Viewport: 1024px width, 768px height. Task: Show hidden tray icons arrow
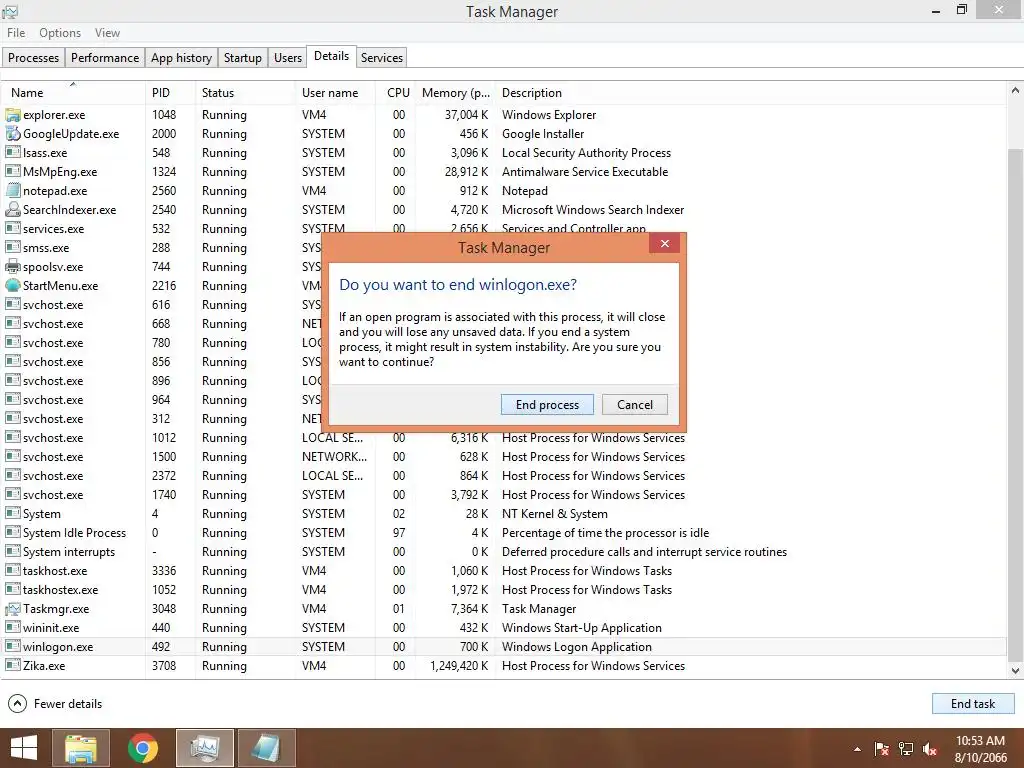pyautogui.click(x=857, y=749)
